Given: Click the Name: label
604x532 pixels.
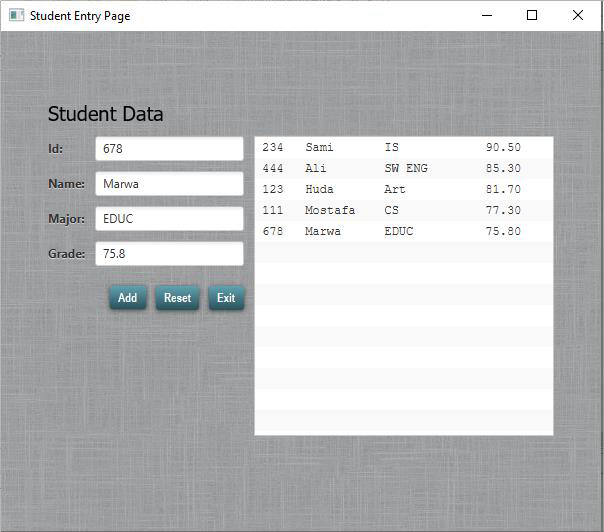Looking at the screenshot, I should pos(66,184).
